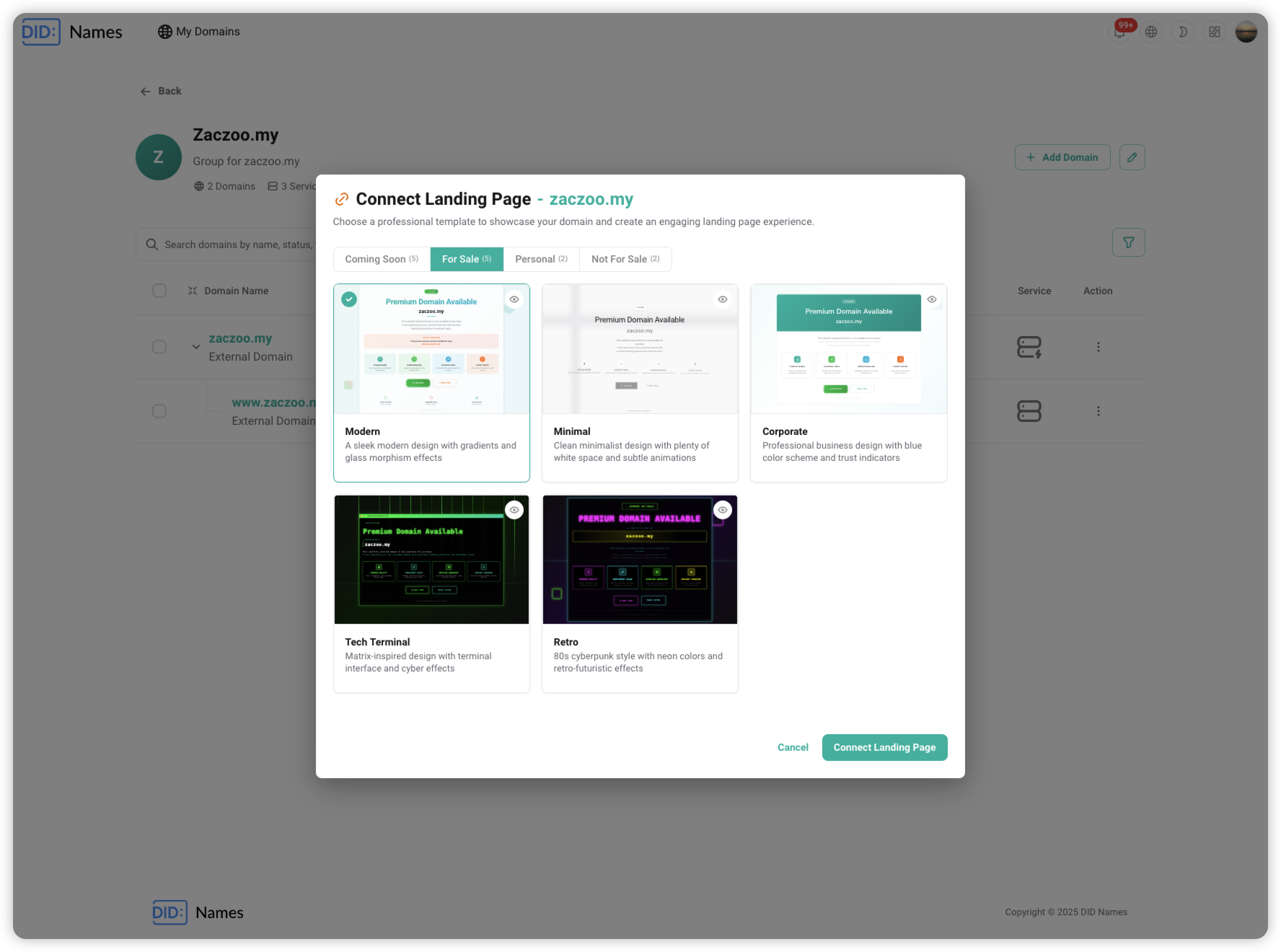Open the apps grid icon
1281x952 pixels.
[1215, 32]
